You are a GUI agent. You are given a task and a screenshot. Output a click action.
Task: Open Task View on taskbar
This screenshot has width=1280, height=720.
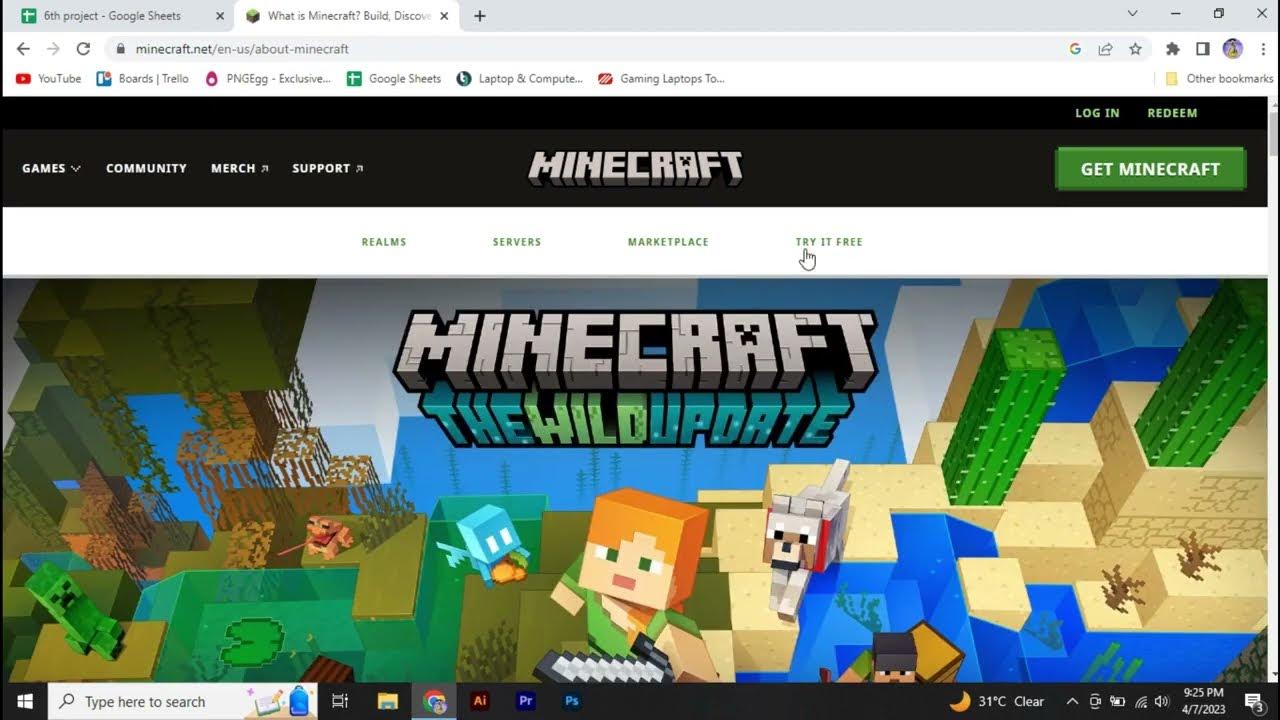[340, 701]
